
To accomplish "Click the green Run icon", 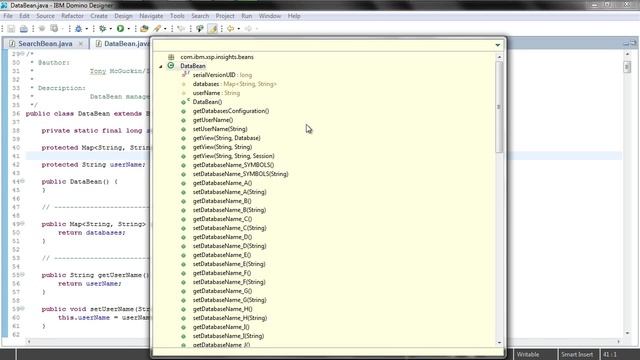I will [x=120, y=29].
